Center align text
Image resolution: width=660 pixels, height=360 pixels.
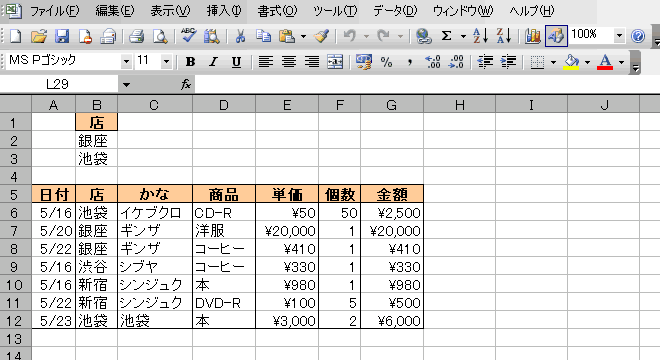(x=289, y=62)
